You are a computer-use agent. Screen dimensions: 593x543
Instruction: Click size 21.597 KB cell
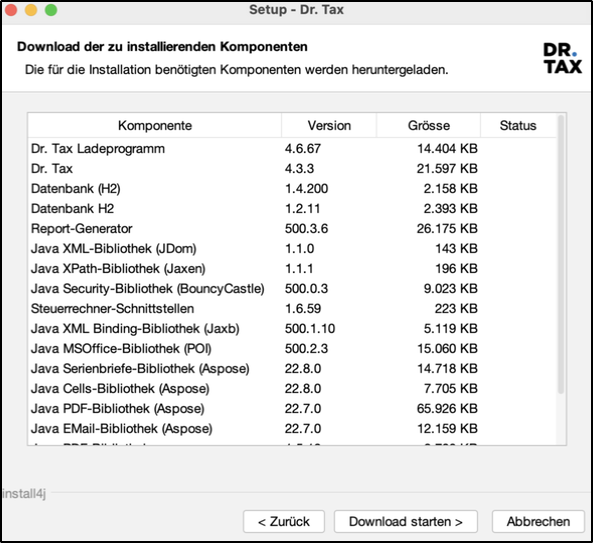(x=447, y=169)
